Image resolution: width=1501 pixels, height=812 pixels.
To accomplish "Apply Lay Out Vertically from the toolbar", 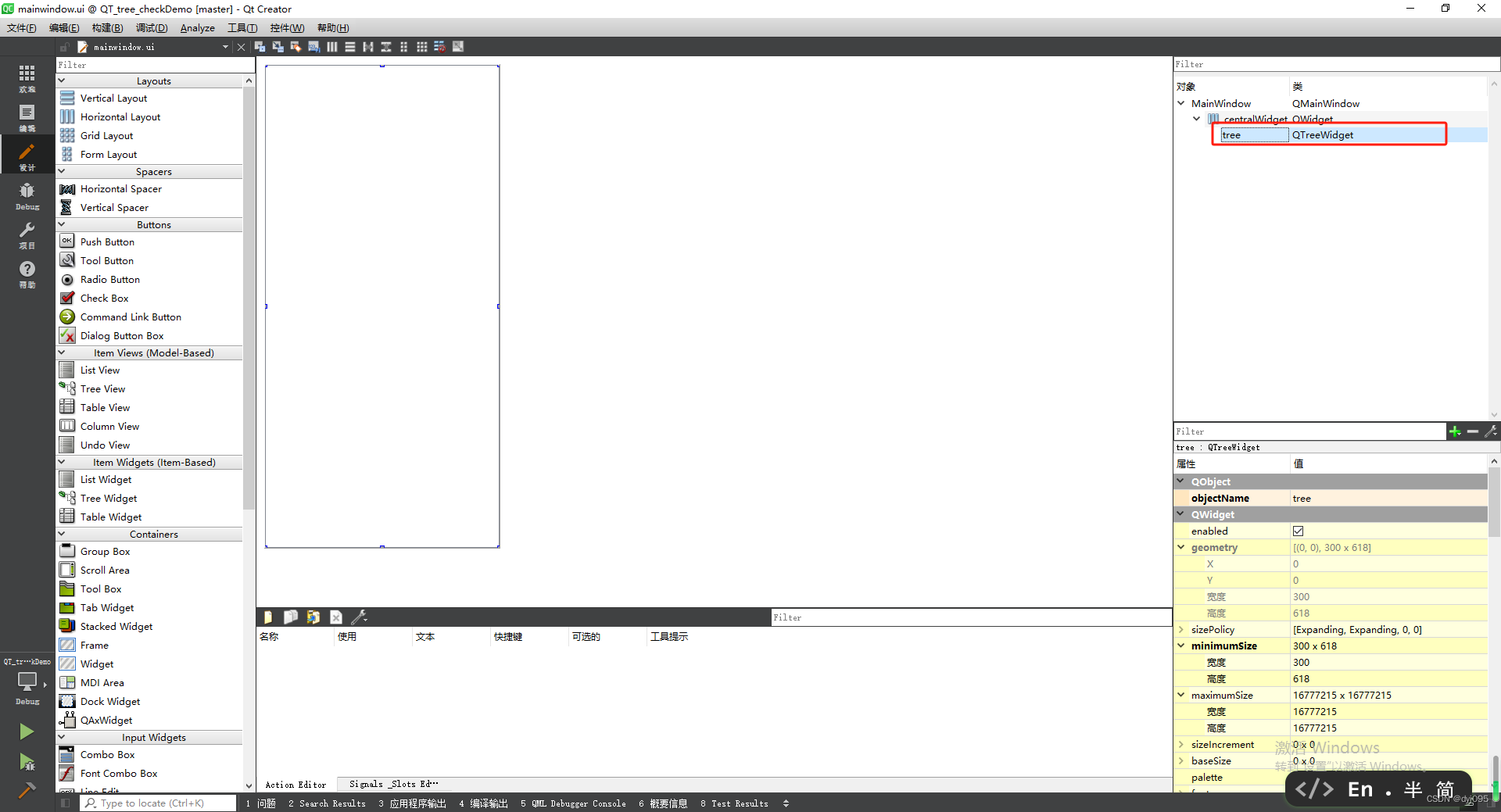I will 350,47.
